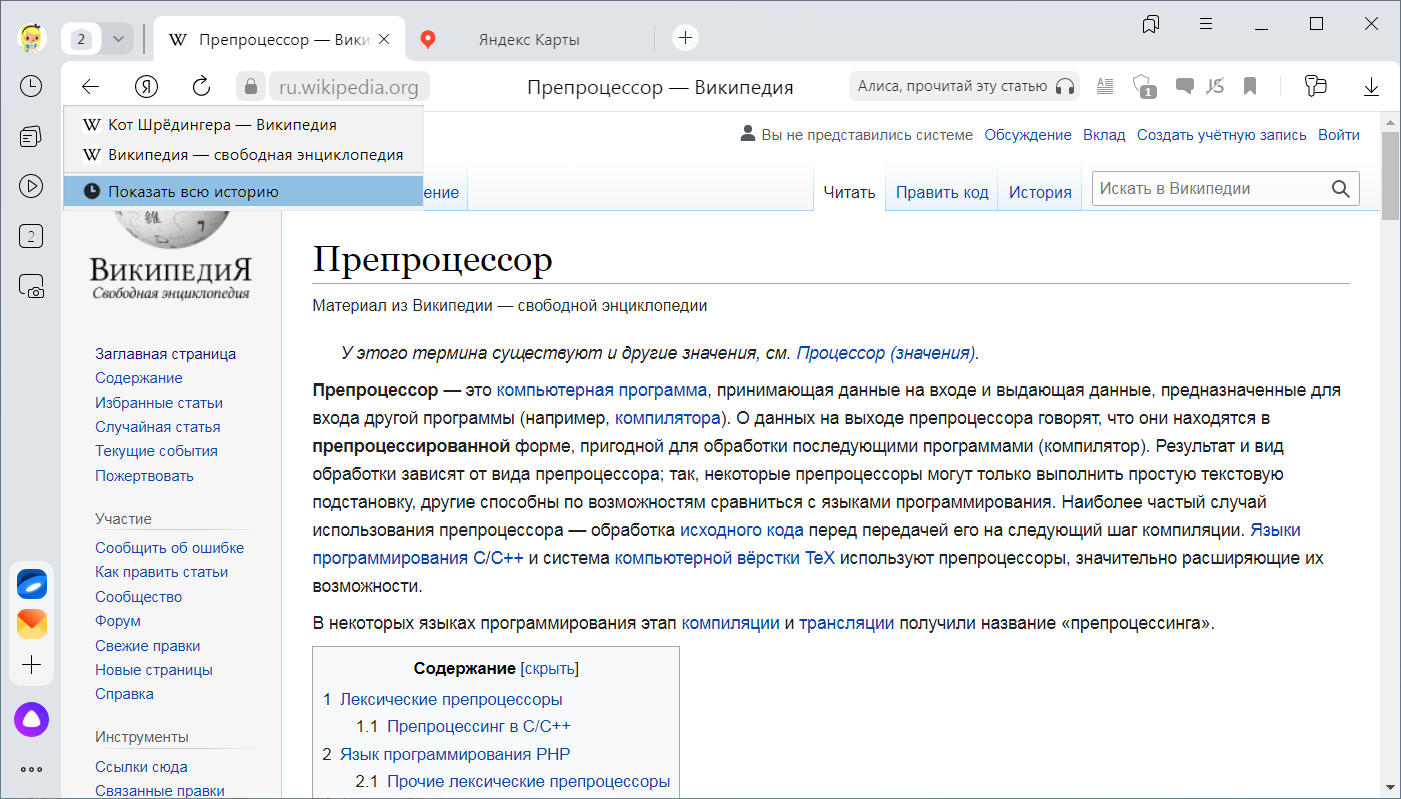
Task: Launch Alice assistant purple icon
Action: 31,718
